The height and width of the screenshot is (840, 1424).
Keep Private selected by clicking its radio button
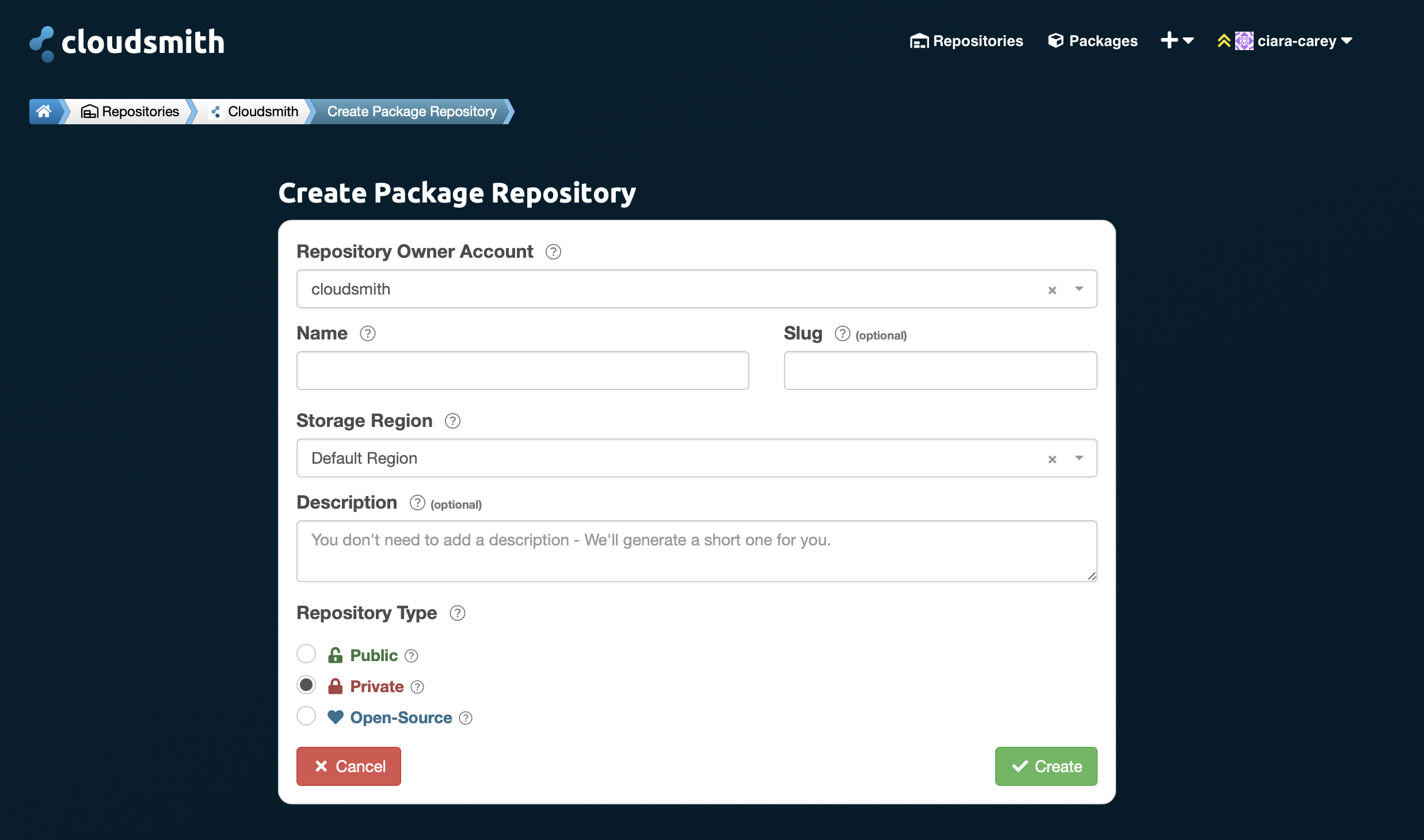point(306,685)
